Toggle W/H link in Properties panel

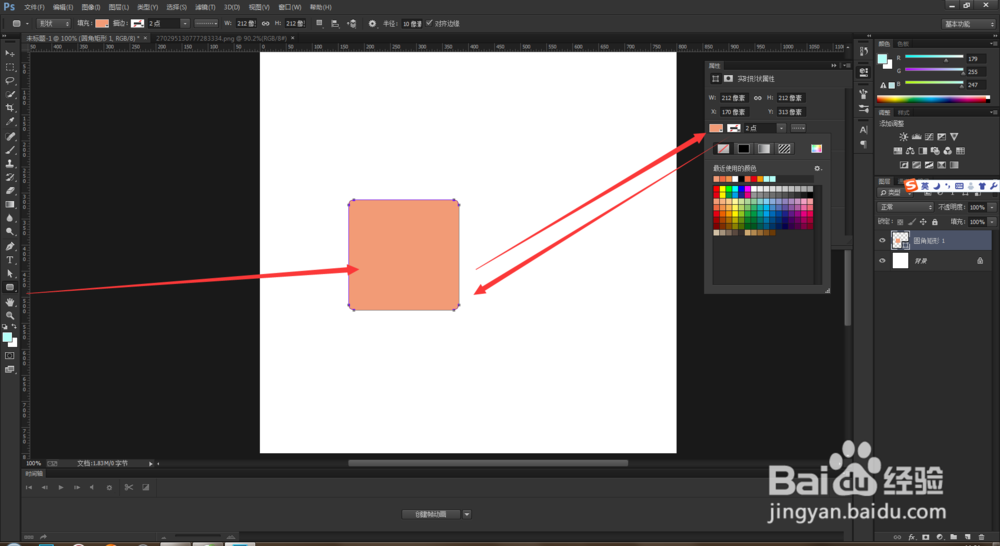tap(758, 98)
